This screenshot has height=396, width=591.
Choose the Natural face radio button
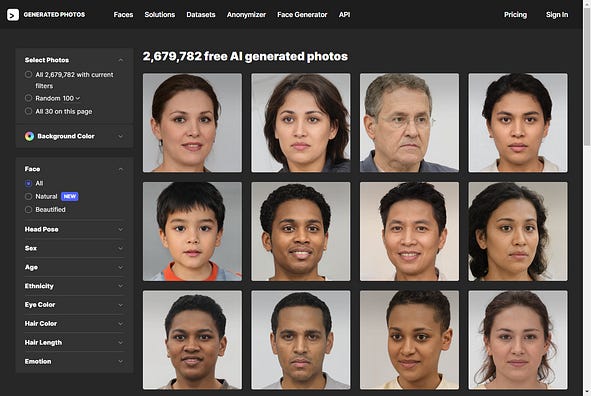(28, 196)
